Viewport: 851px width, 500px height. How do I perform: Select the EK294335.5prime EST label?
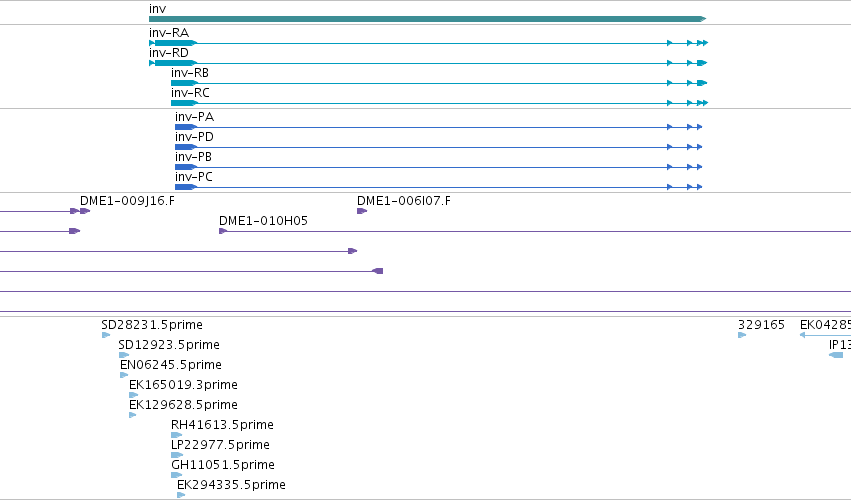[x=232, y=485]
